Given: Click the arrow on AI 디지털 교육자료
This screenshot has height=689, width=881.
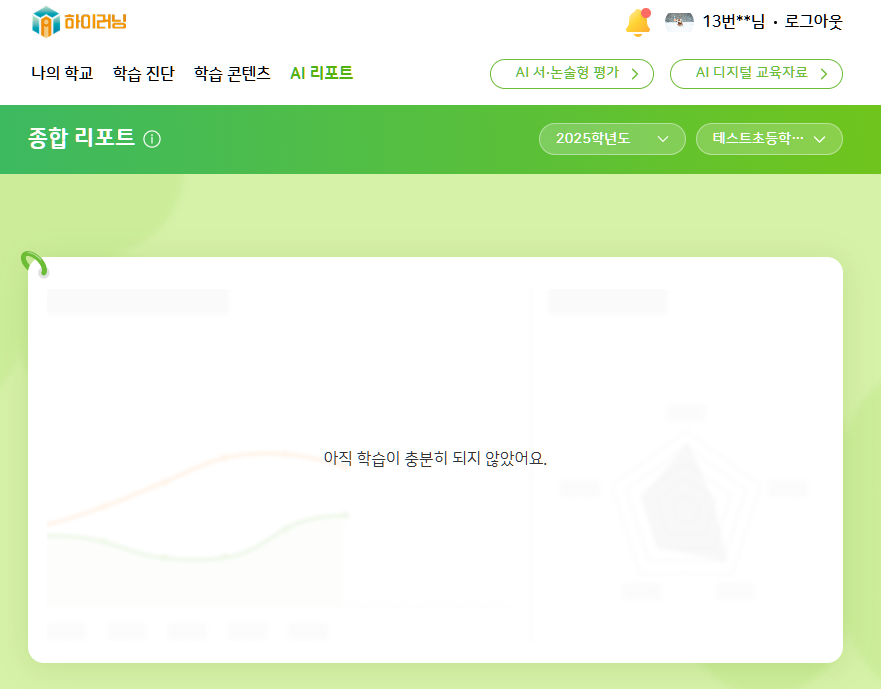Looking at the screenshot, I should [823, 74].
